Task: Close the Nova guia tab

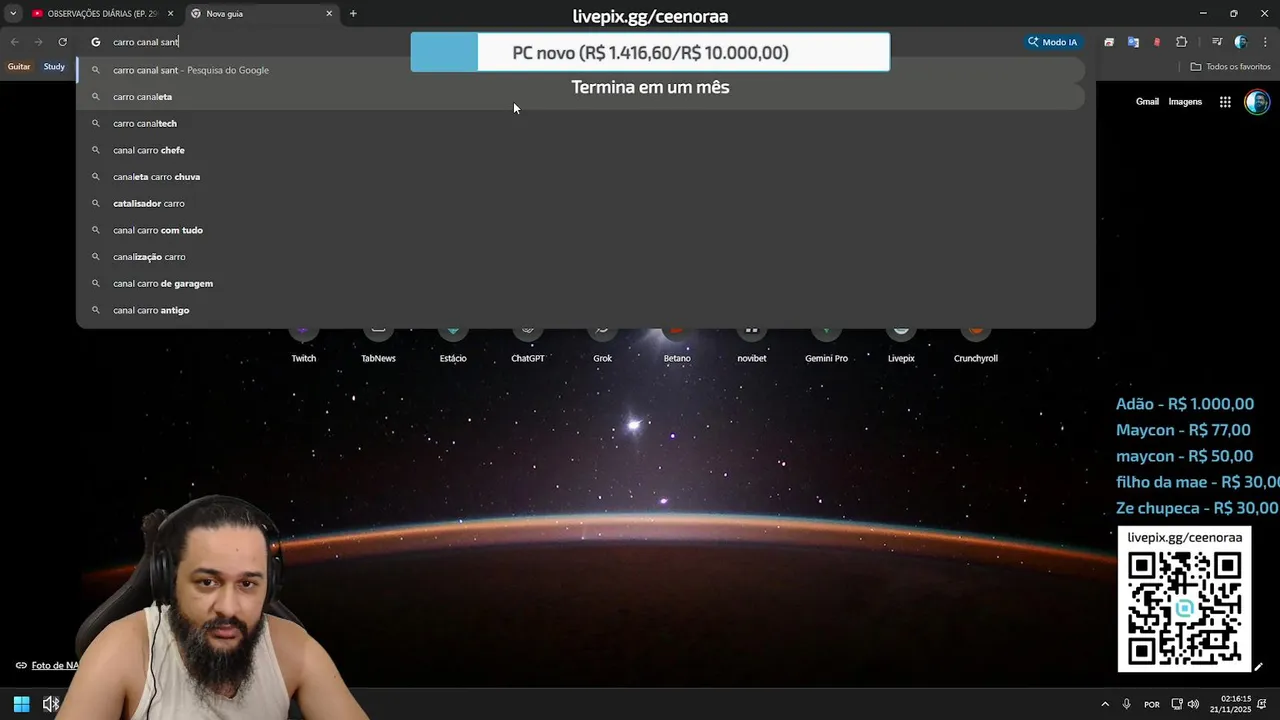Action: [329, 14]
